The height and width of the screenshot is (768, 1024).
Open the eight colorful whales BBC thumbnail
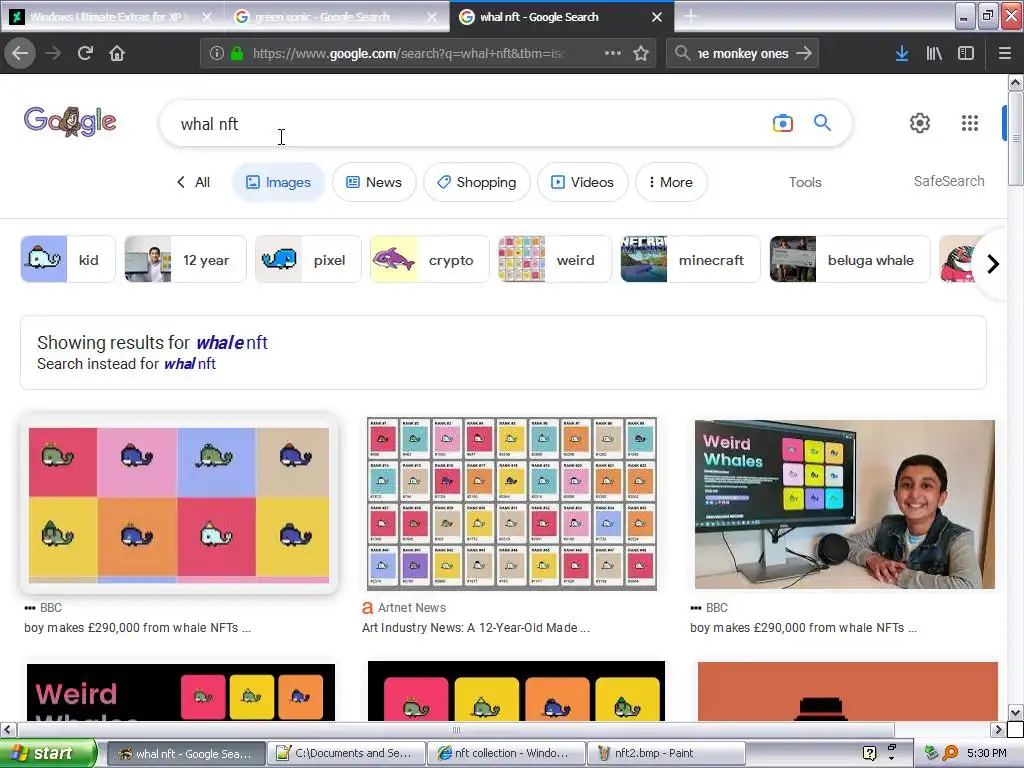pos(179,504)
